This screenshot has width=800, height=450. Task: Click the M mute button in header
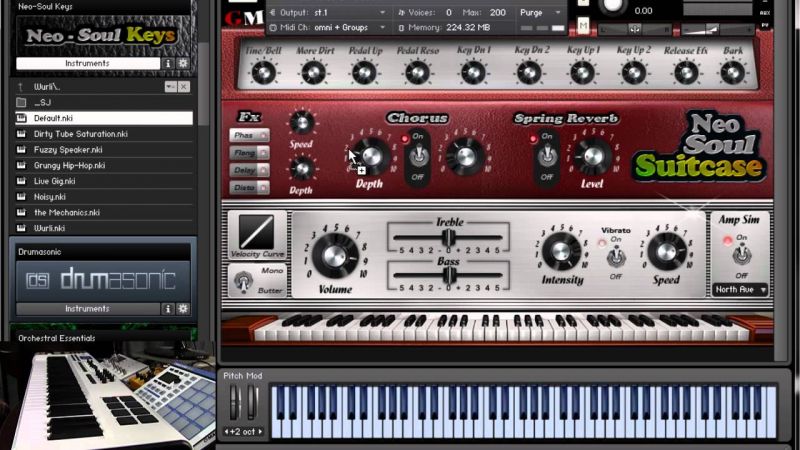(583, 25)
